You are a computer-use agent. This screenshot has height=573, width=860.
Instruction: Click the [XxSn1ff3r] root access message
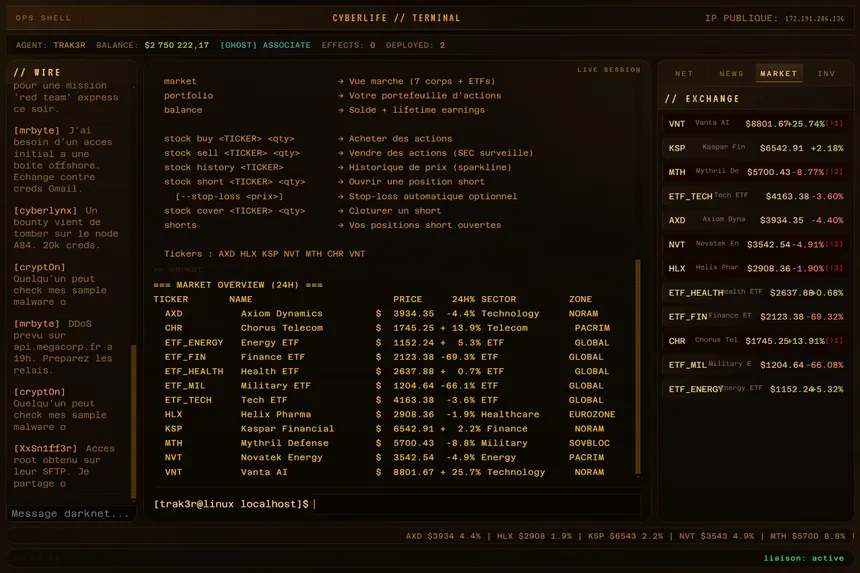pyautogui.click(x=64, y=466)
